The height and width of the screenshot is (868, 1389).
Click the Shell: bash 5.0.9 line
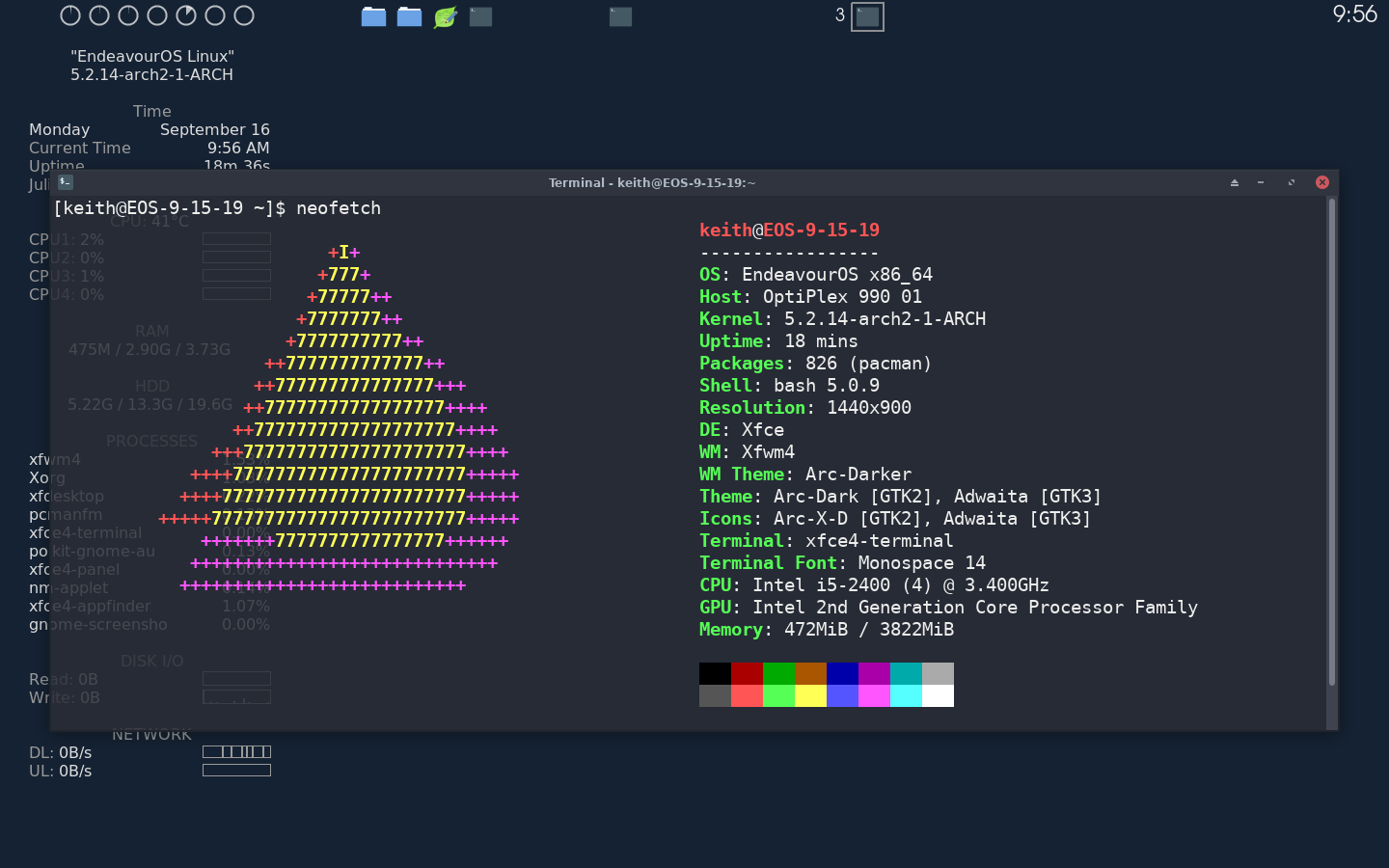pyautogui.click(x=789, y=386)
